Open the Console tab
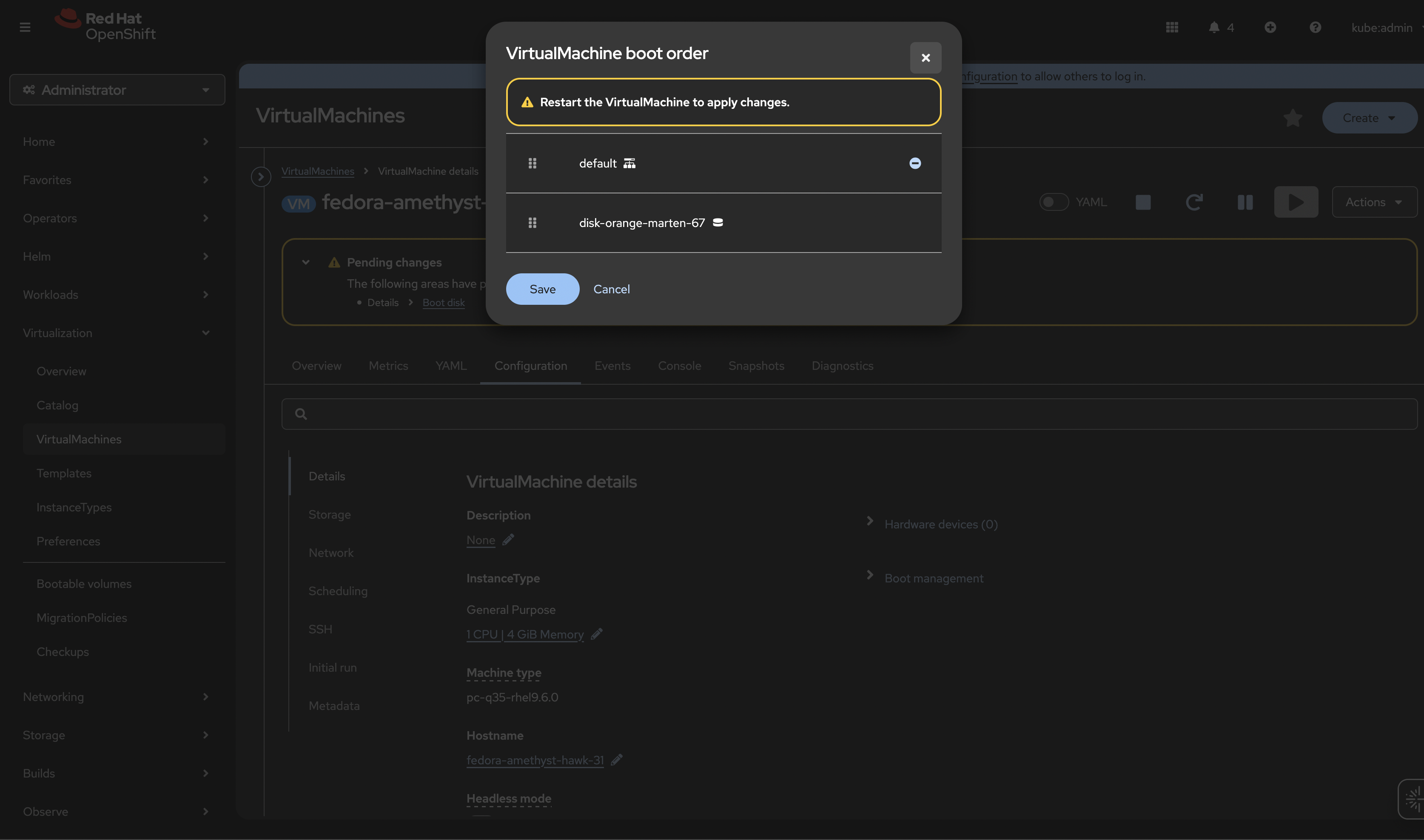Image resolution: width=1424 pixels, height=840 pixels. click(x=679, y=366)
